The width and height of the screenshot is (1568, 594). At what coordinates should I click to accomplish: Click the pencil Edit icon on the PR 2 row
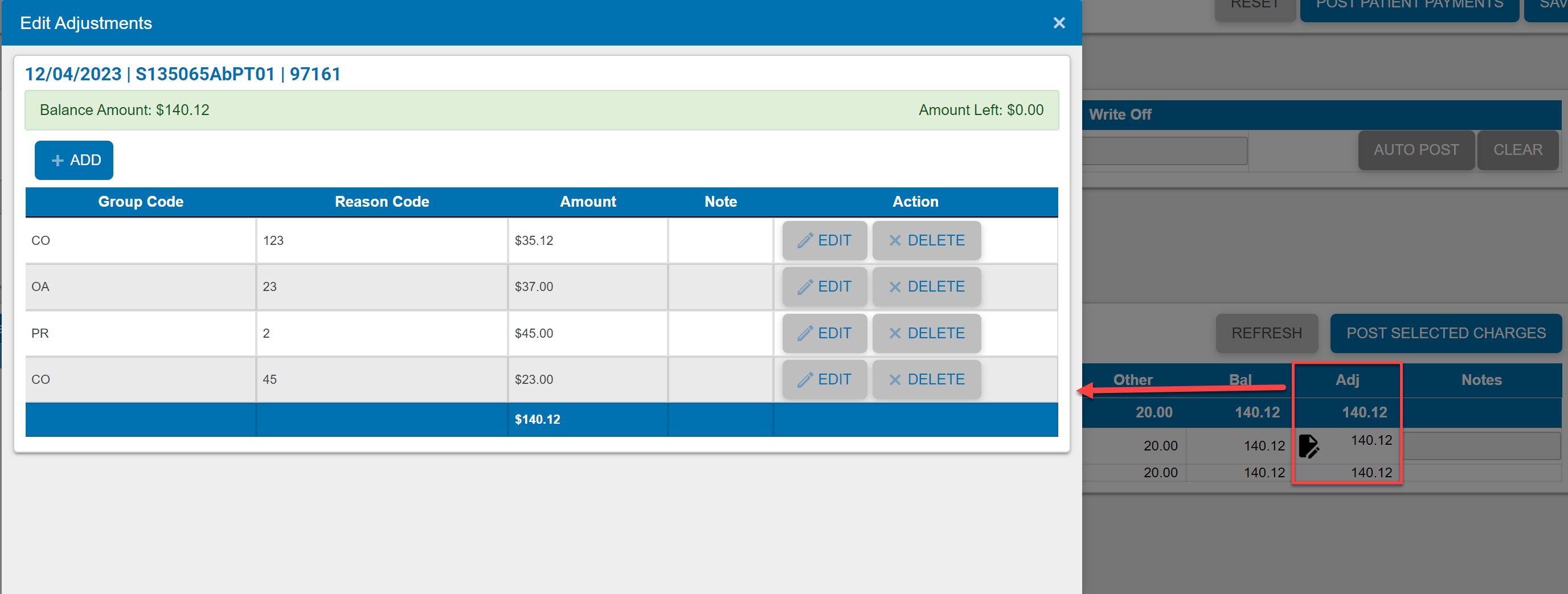point(806,333)
